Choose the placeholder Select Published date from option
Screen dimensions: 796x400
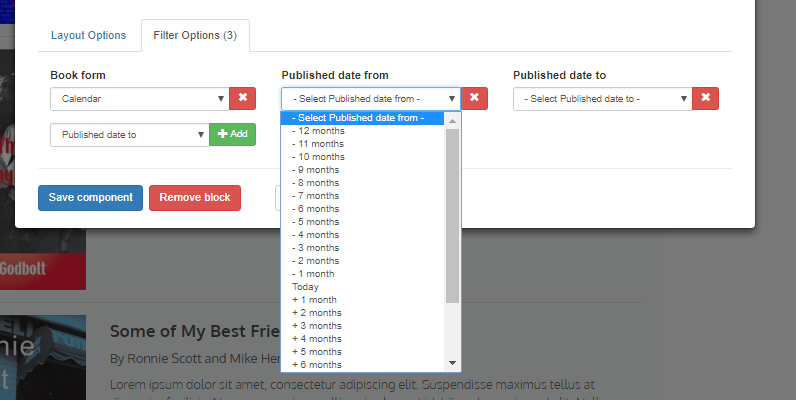(x=362, y=118)
